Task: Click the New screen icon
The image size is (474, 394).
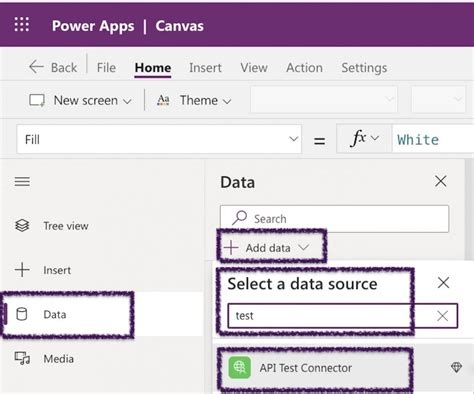Action: tap(37, 100)
